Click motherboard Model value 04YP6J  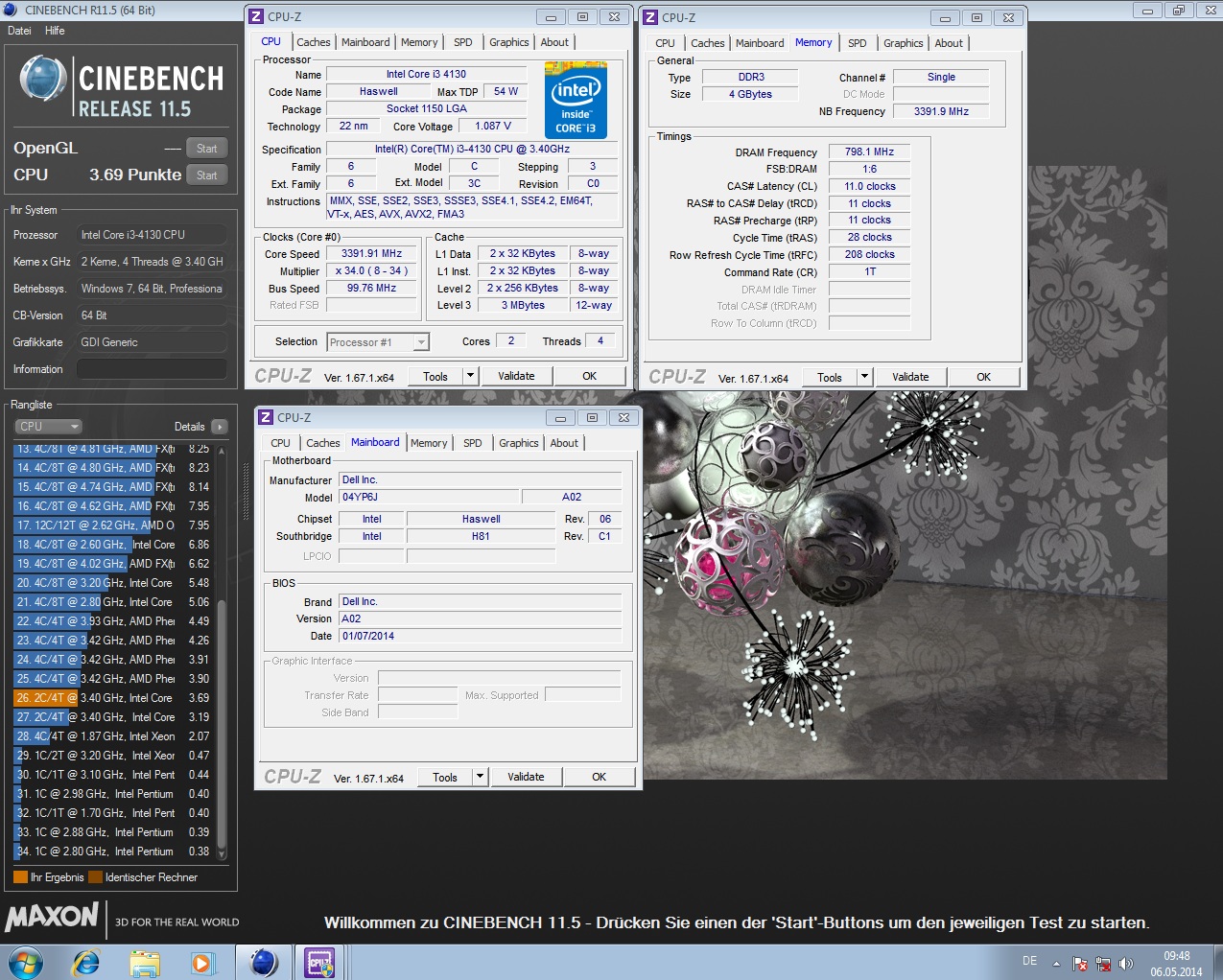click(x=429, y=497)
